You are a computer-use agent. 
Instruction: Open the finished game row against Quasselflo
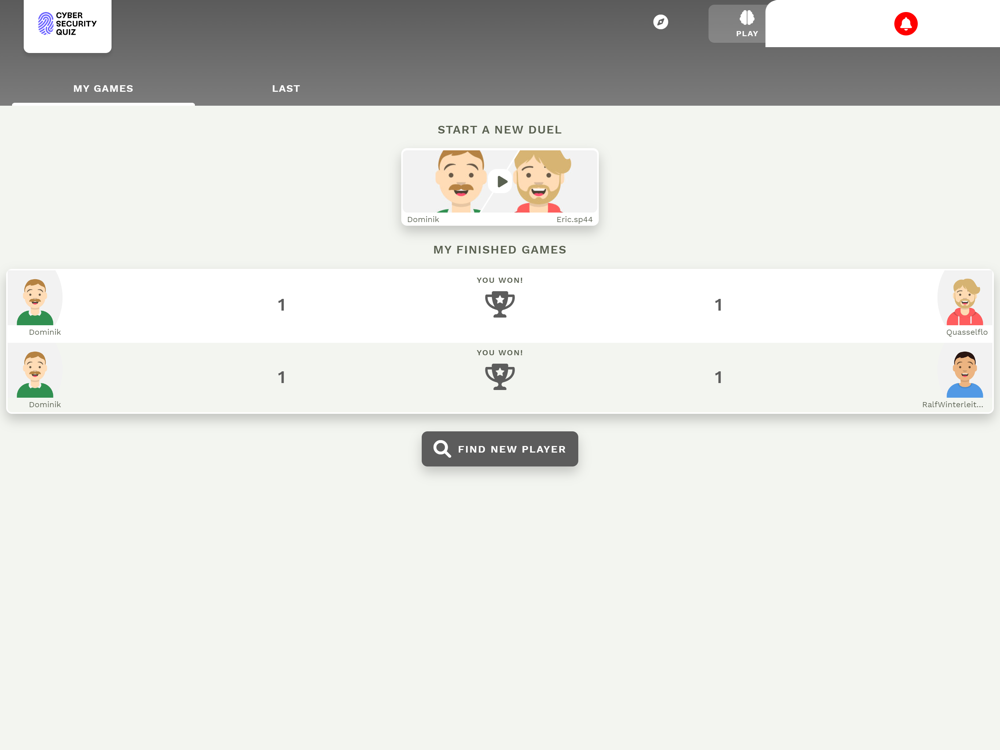[x=500, y=305]
